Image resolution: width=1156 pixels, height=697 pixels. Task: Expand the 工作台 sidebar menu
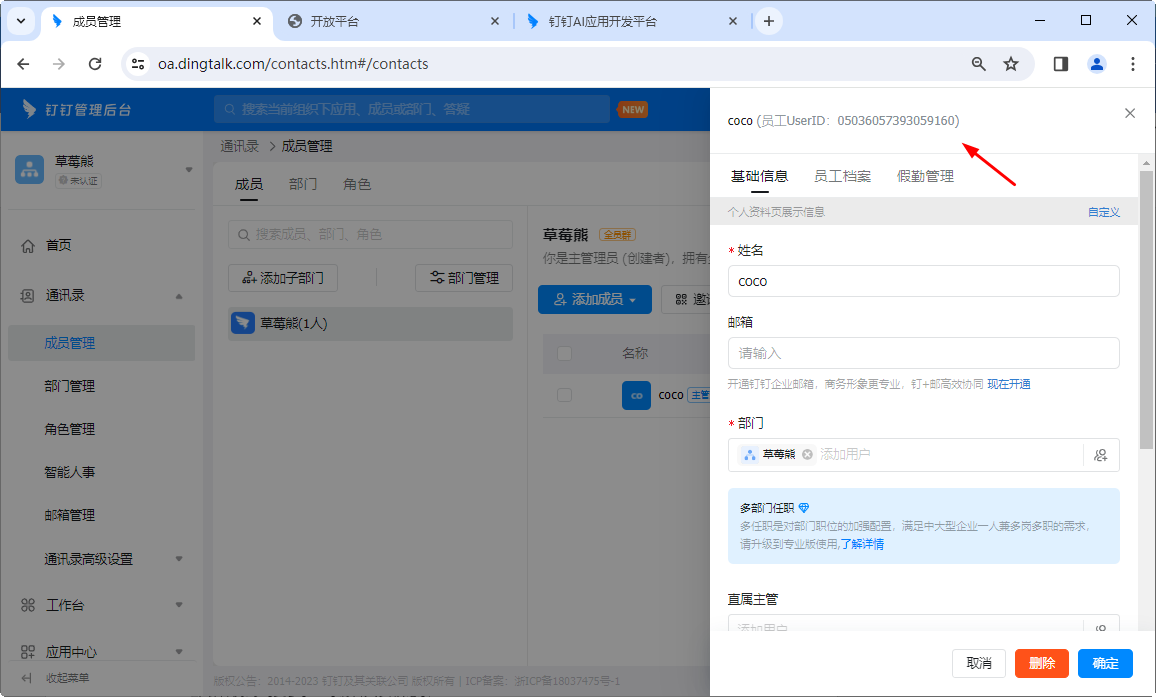[x=179, y=605]
